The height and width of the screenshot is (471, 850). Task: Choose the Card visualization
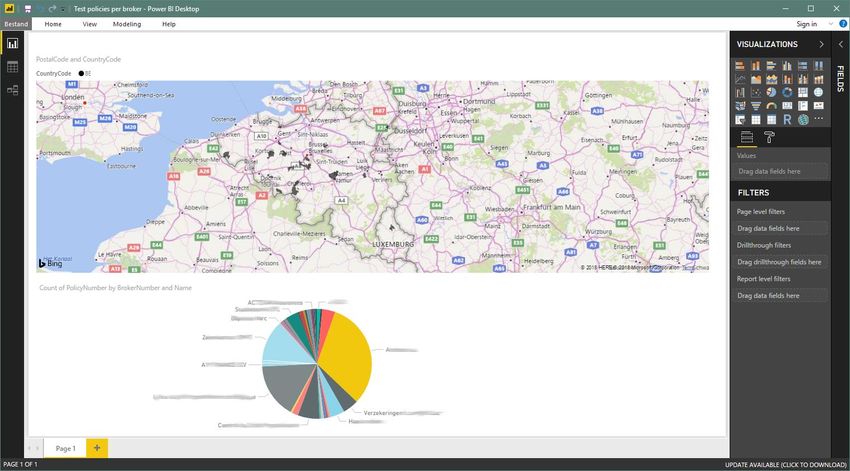[x=787, y=106]
